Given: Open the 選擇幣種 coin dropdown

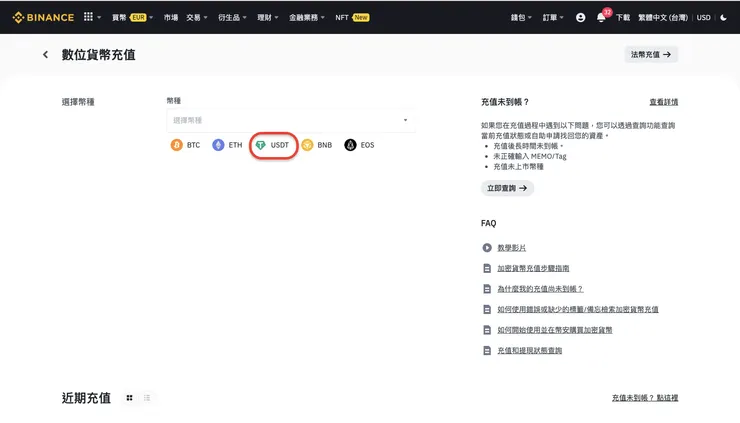Looking at the screenshot, I should click(291, 120).
